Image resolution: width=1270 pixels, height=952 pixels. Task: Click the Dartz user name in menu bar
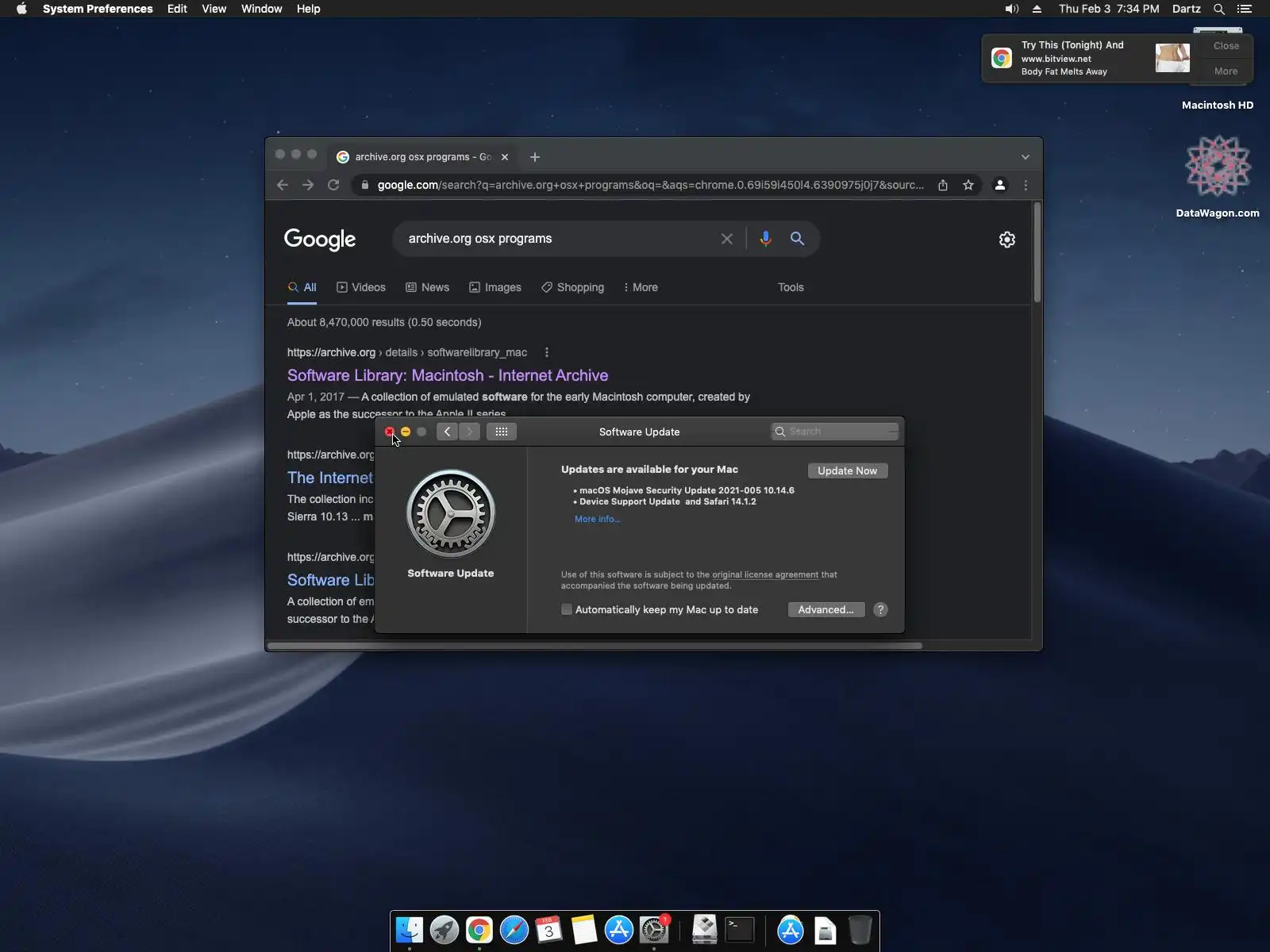click(1187, 9)
